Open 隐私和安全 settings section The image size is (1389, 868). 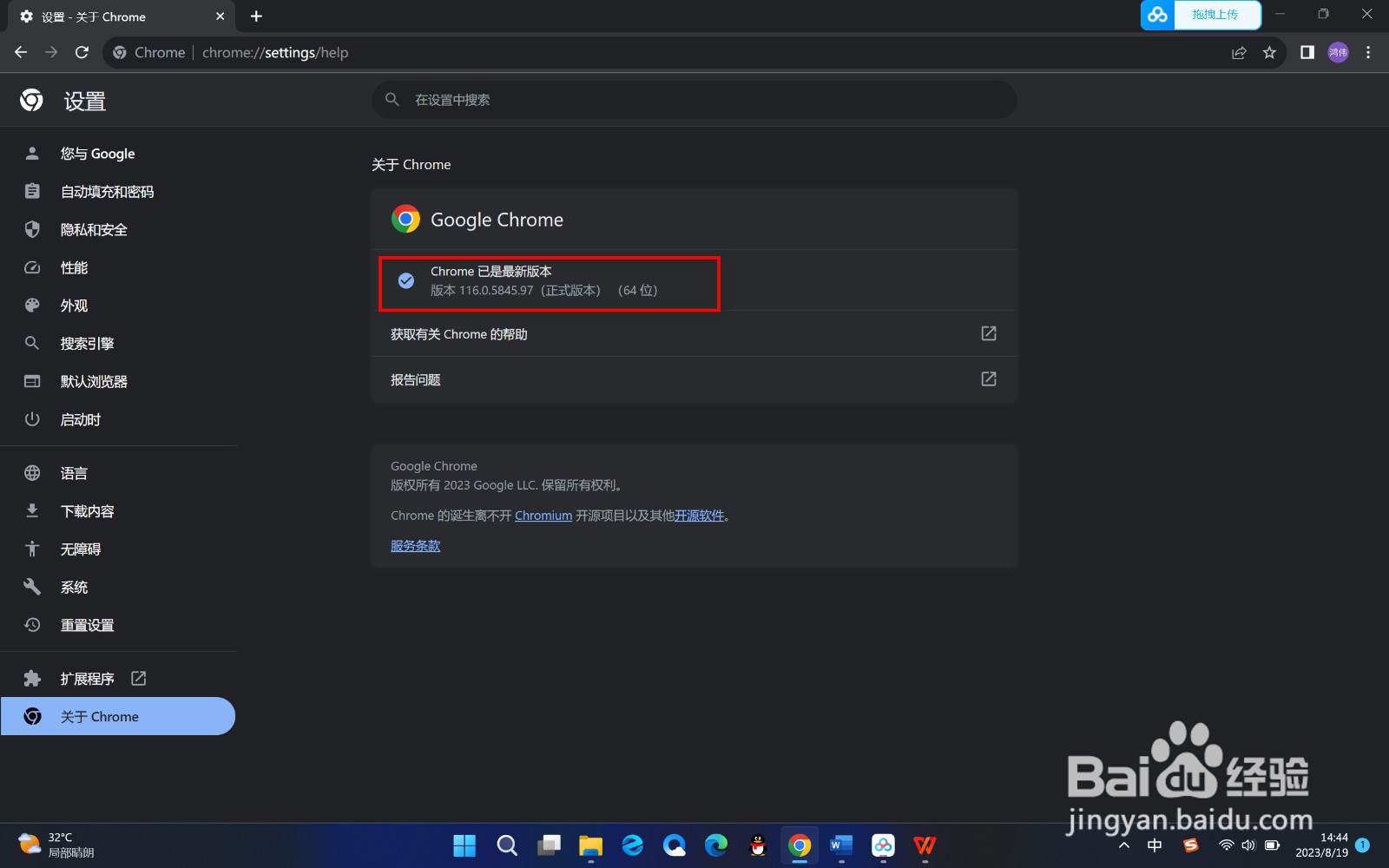tap(118, 230)
